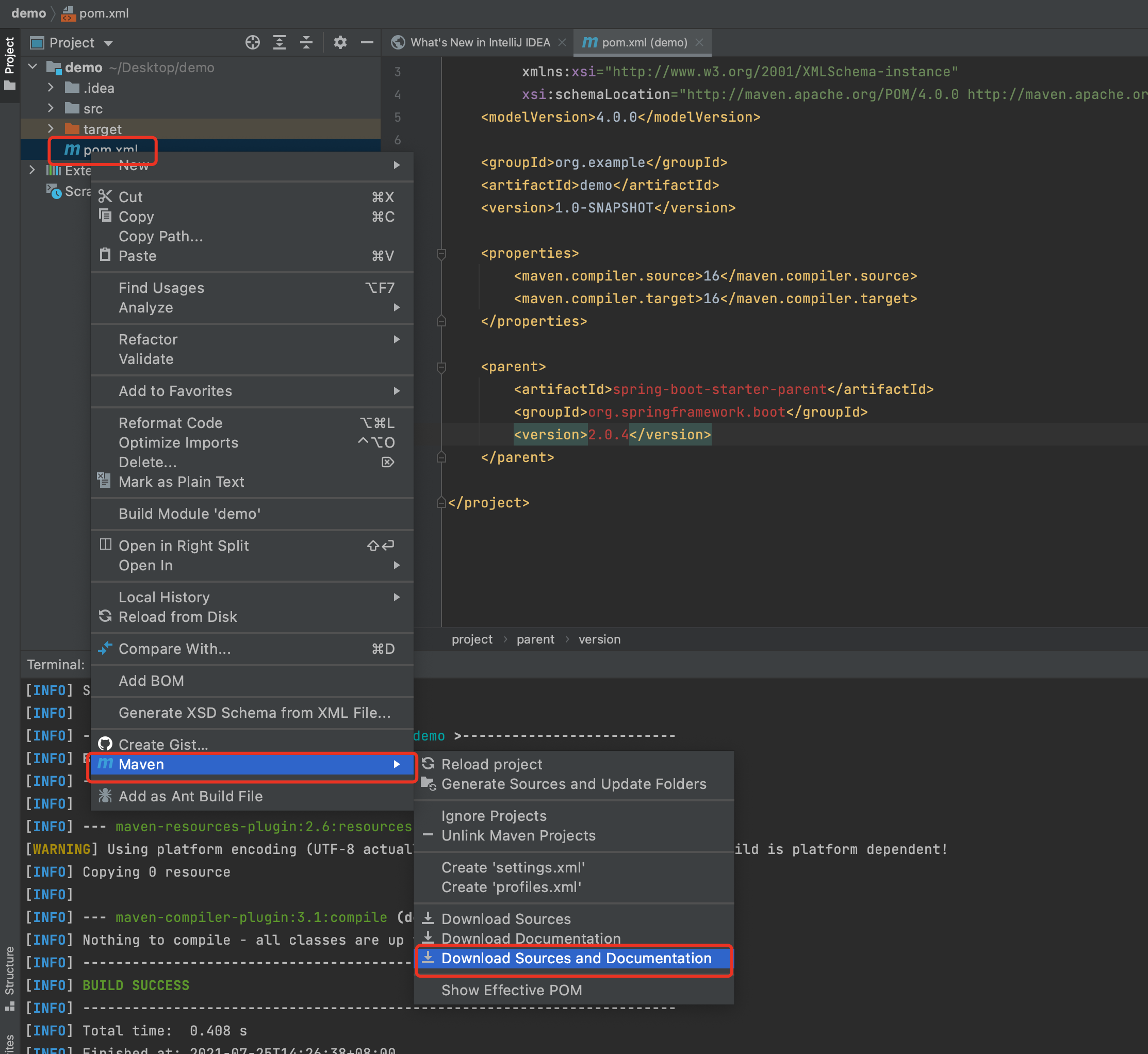Click the parent breadcrumb in editor footer

click(x=535, y=639)
